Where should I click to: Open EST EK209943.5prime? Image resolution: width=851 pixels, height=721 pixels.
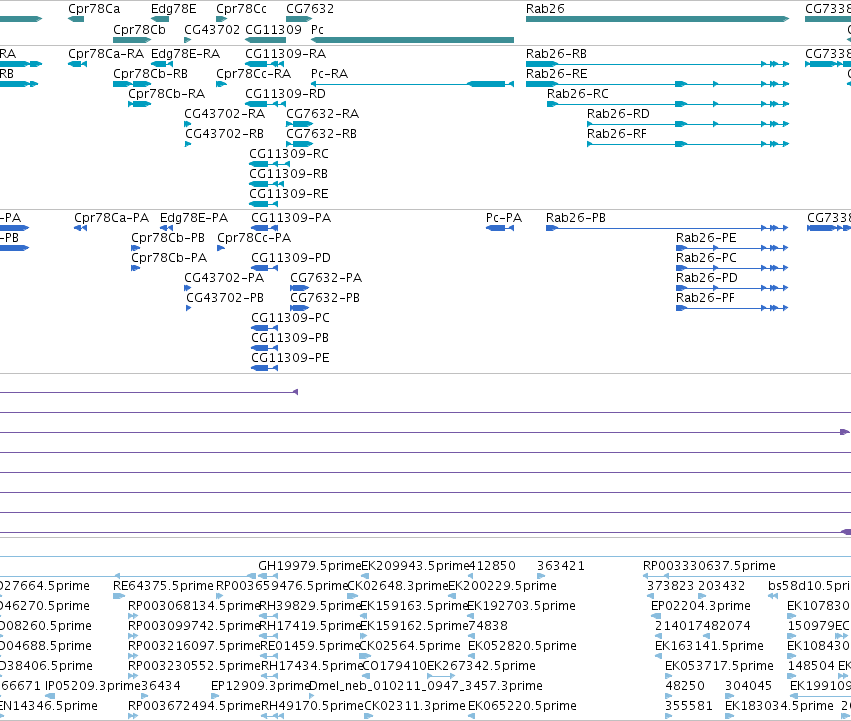point(415,566)
